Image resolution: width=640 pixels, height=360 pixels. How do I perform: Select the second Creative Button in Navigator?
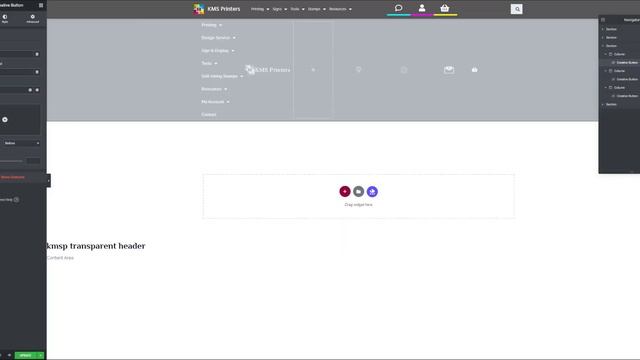pyautogui.click(x=626, y=79)
